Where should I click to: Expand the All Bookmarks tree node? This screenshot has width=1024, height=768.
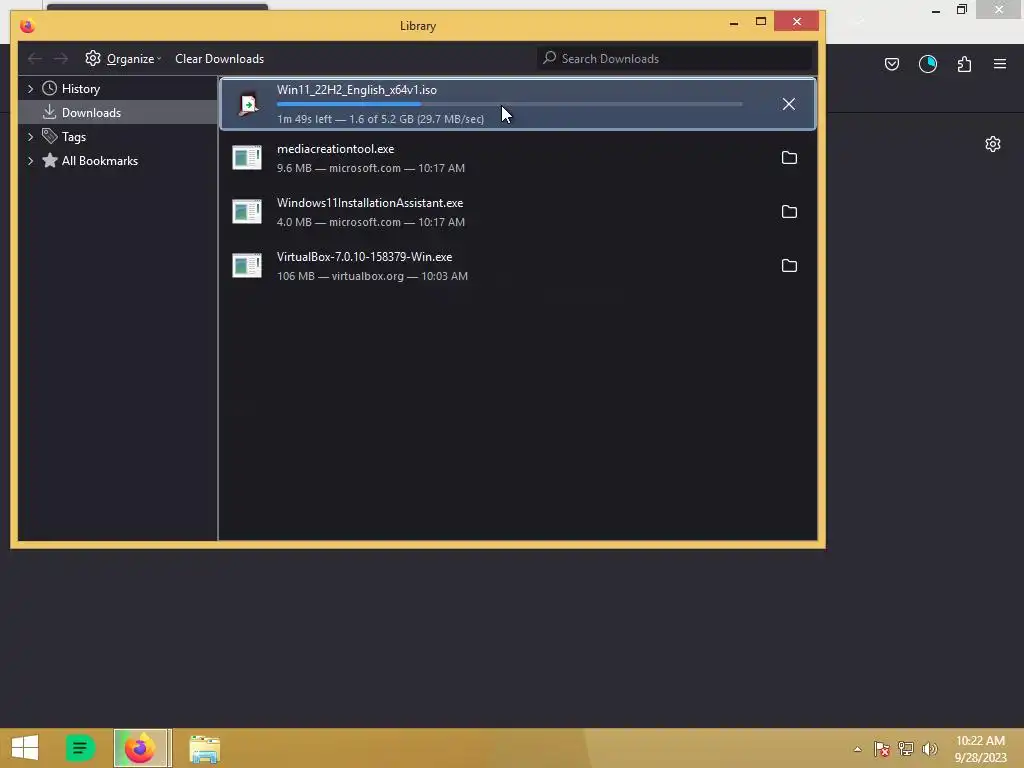[30, 161]
